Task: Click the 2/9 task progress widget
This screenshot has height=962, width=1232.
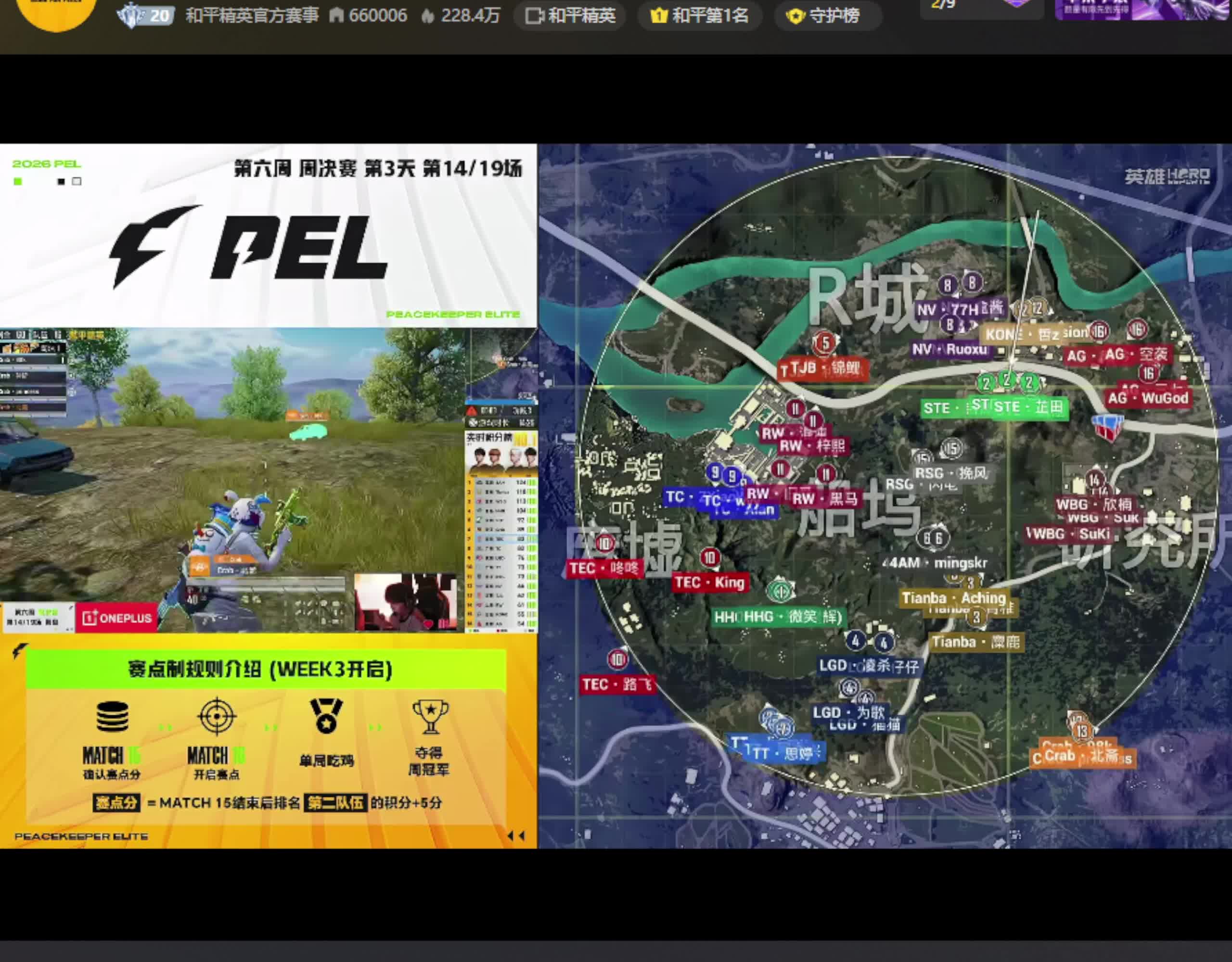Action: coord(982,8)
